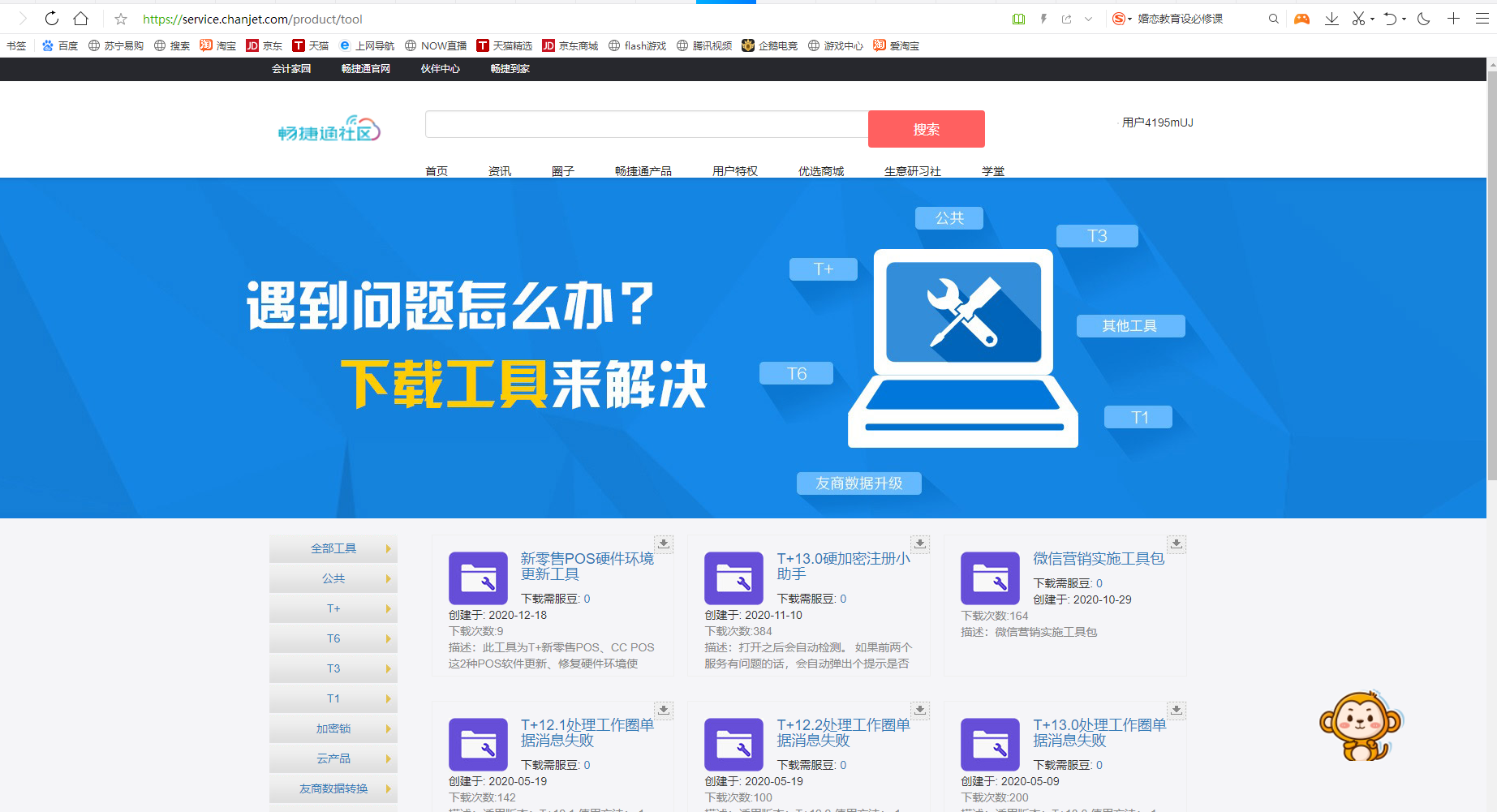Viewport: 1497px width, 812px height.
Task: Click the undo closed tab icon
Action: (x=1390, y=19)
